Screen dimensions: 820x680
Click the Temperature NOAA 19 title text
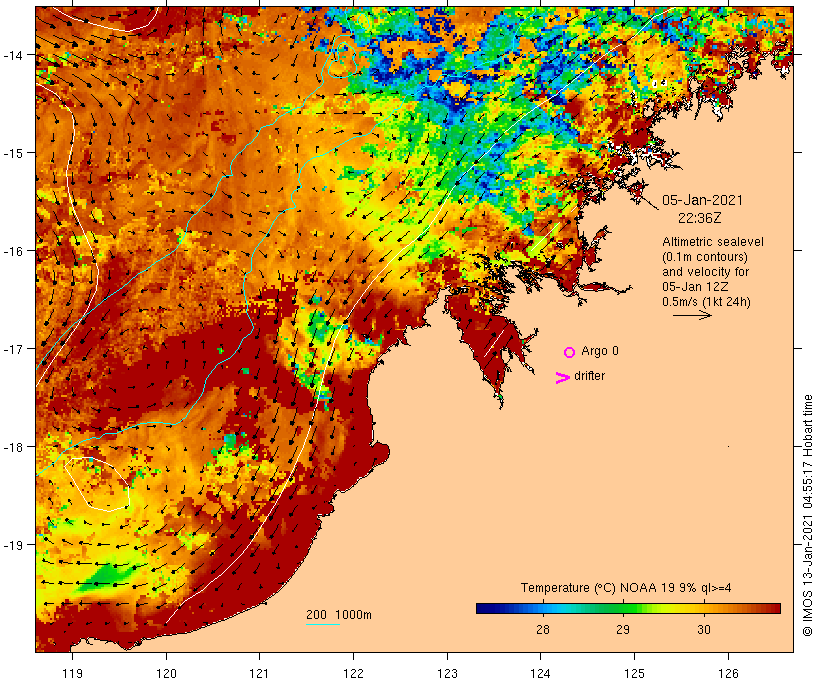626,588
